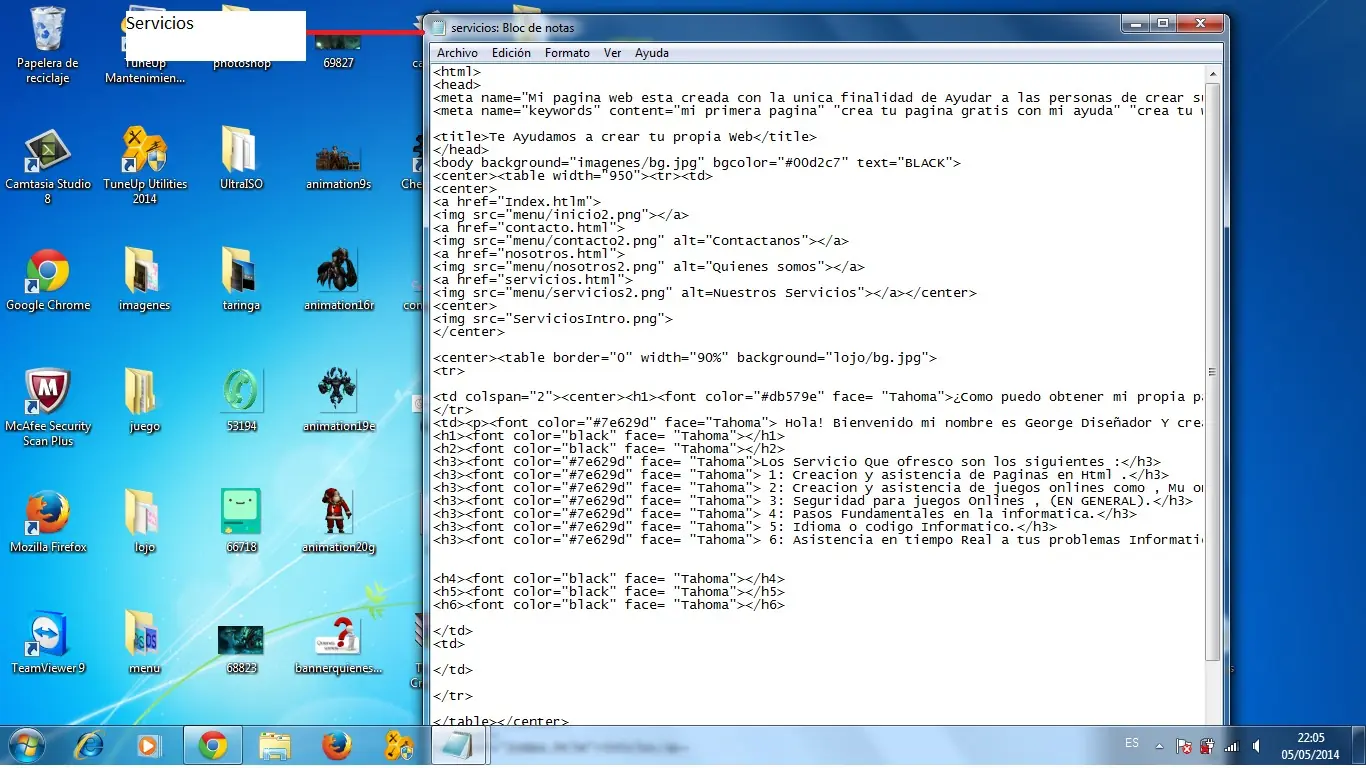Open the Papelera de reciclaje desktop icon
This screenshot has width=1366, height=768.
(47, 45)
